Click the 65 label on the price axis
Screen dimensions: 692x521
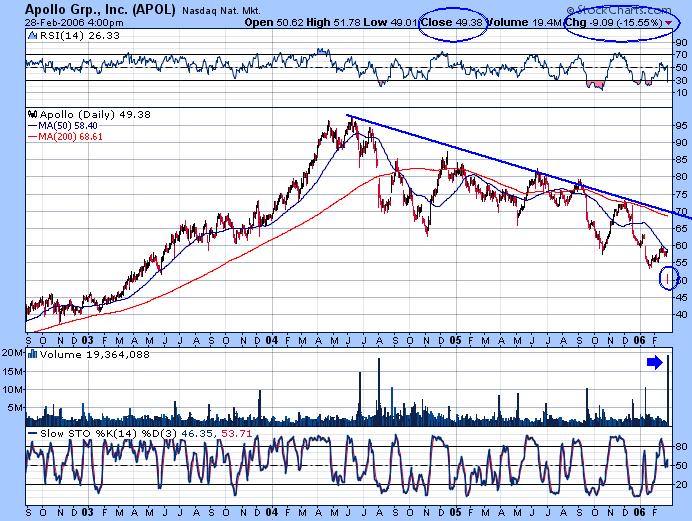[x=681, y=228]
